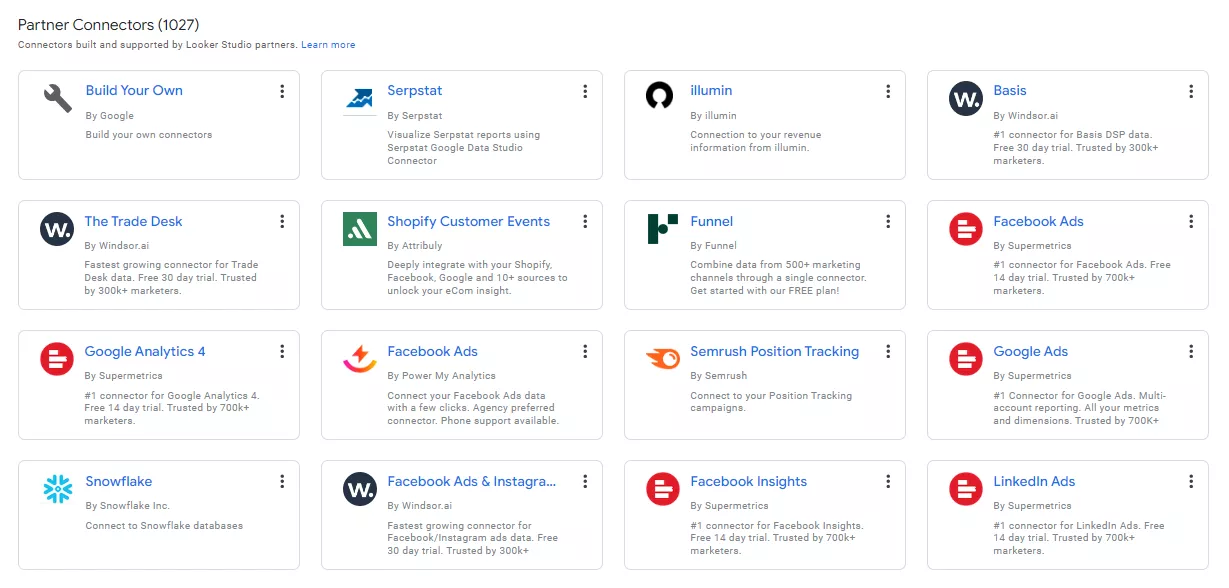Open more options menu for The Trade Desk
The image size is (1229, 588).
click(282, 221)
